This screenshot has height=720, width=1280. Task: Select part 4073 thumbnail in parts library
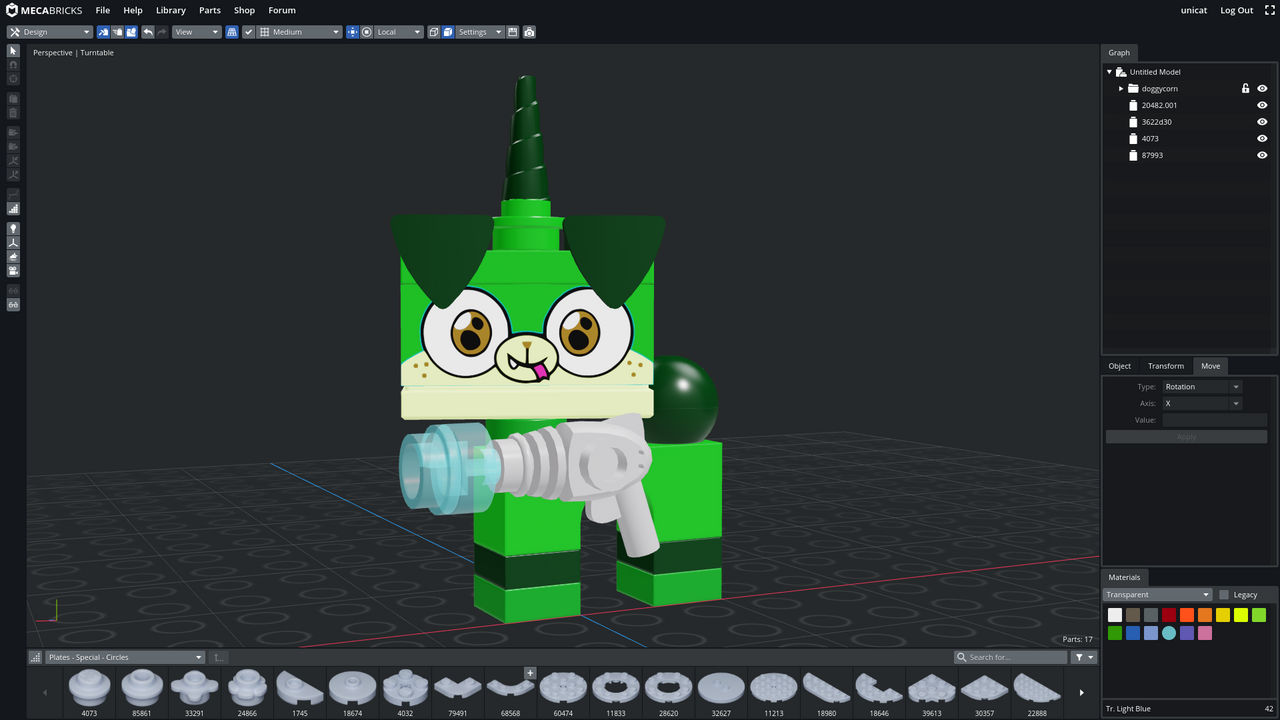click(89, 692)
